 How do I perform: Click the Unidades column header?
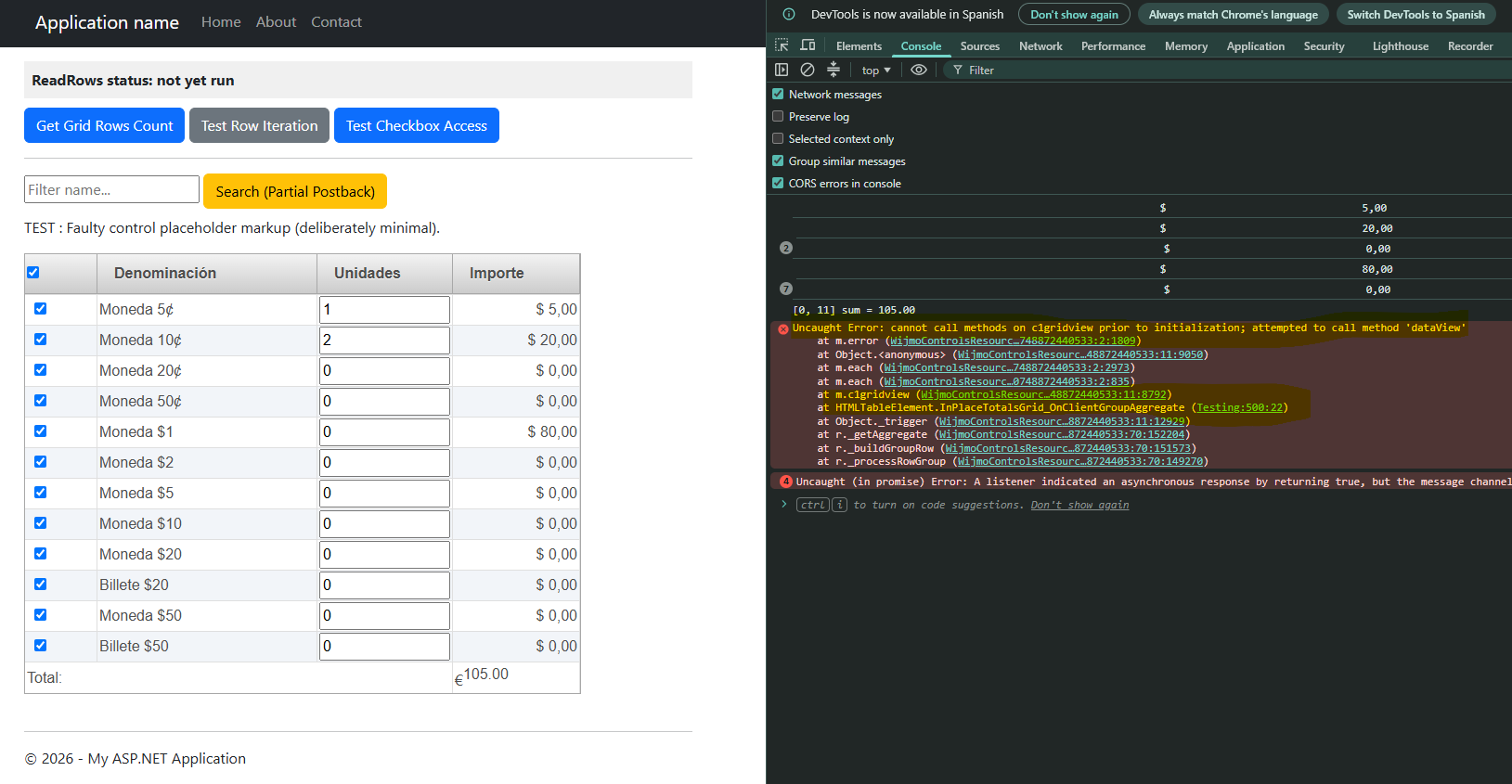[x=384, y=273]
